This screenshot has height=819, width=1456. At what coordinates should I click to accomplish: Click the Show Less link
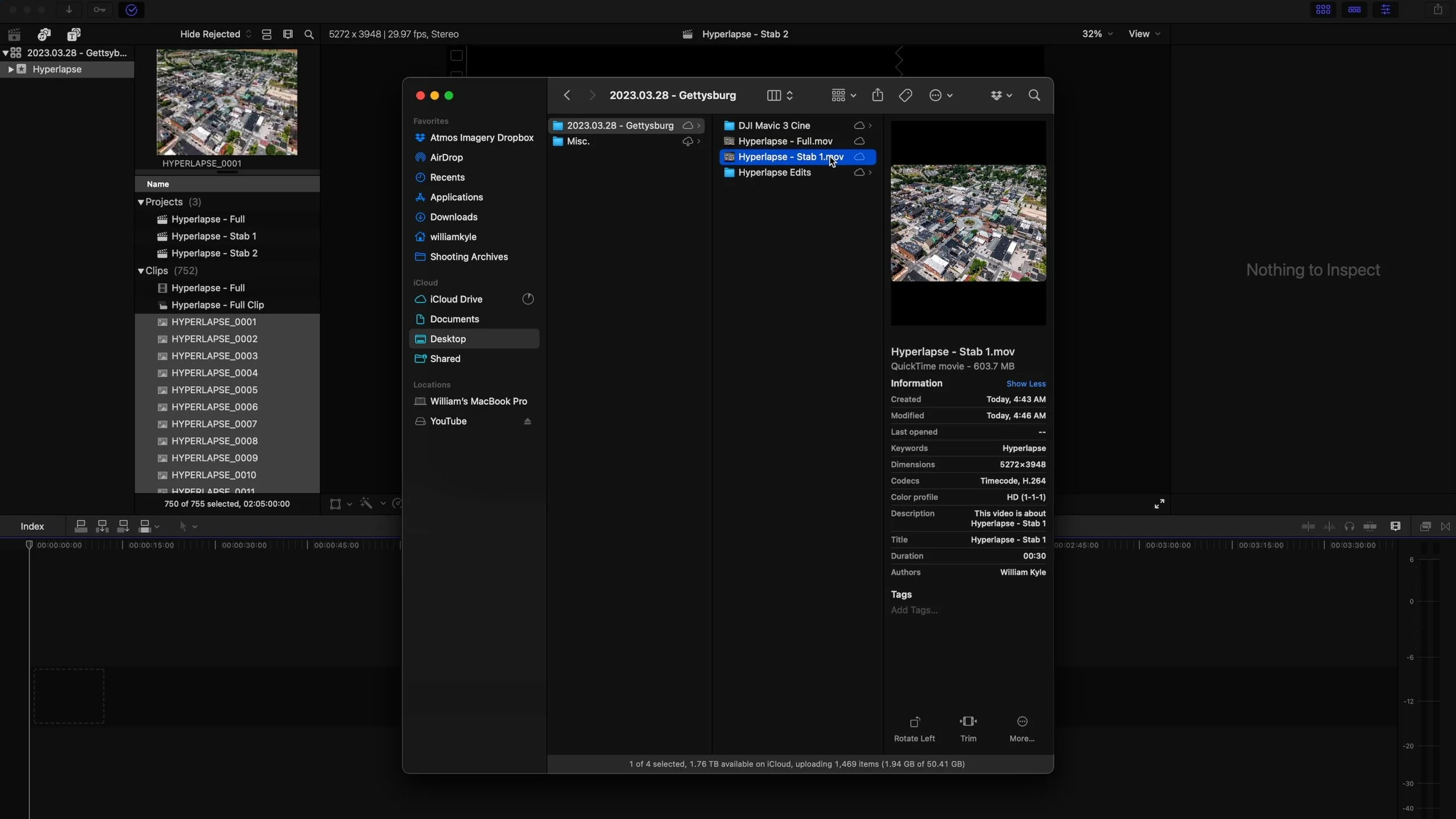[x=1026, y=384]
